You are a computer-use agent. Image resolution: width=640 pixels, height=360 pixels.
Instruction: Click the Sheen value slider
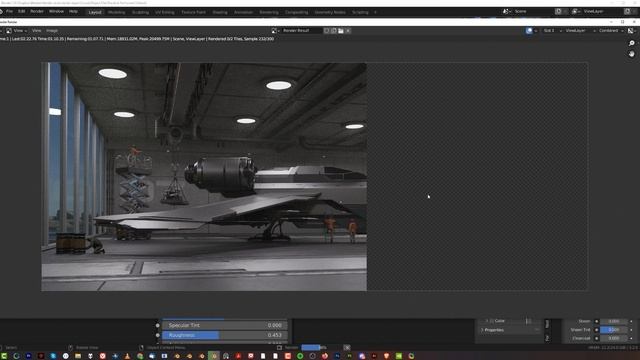click(x=613, y=321)
